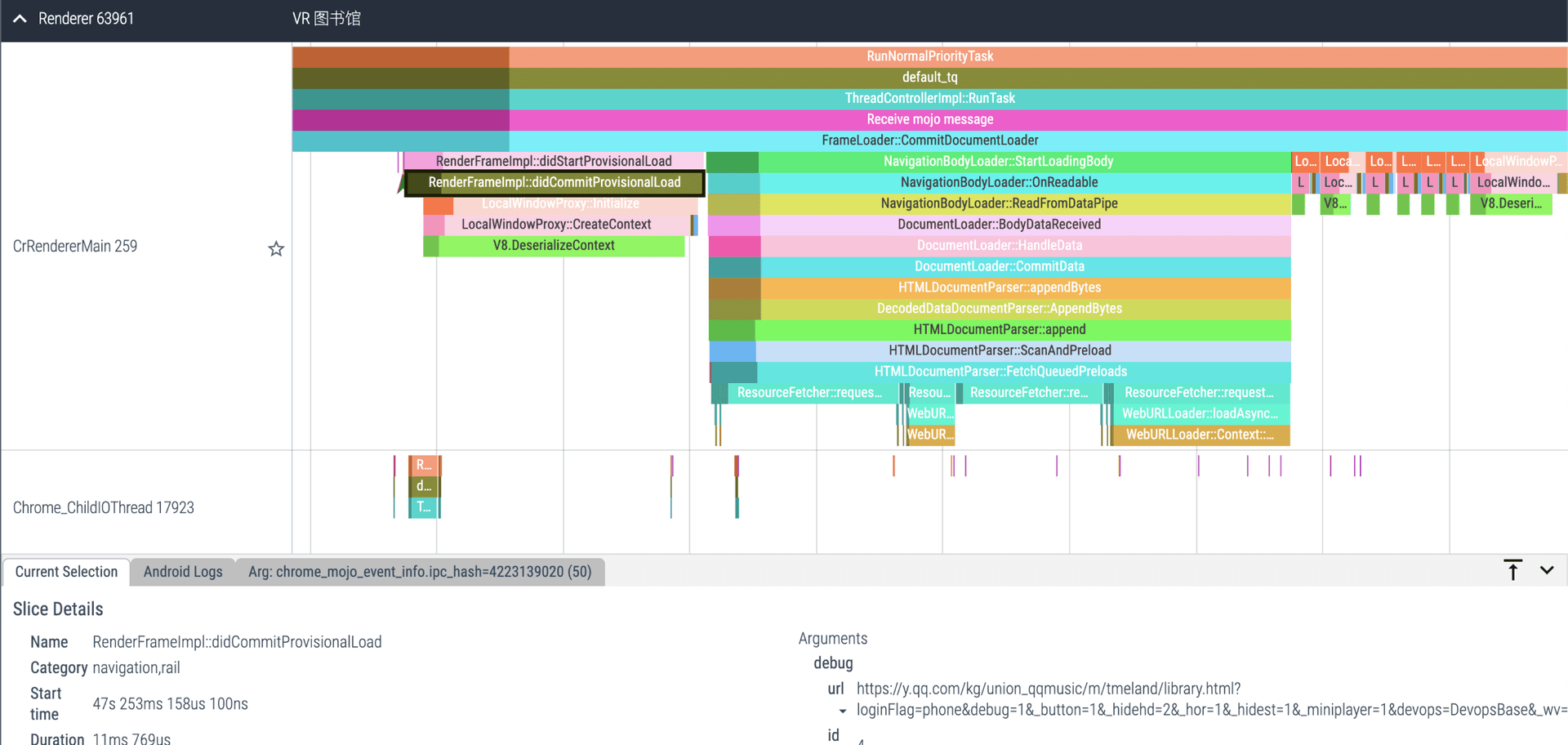Select the RenderFrameImpl::didCommitProvisionalLoad slice

pyautogui.click(x=555, y=182)
